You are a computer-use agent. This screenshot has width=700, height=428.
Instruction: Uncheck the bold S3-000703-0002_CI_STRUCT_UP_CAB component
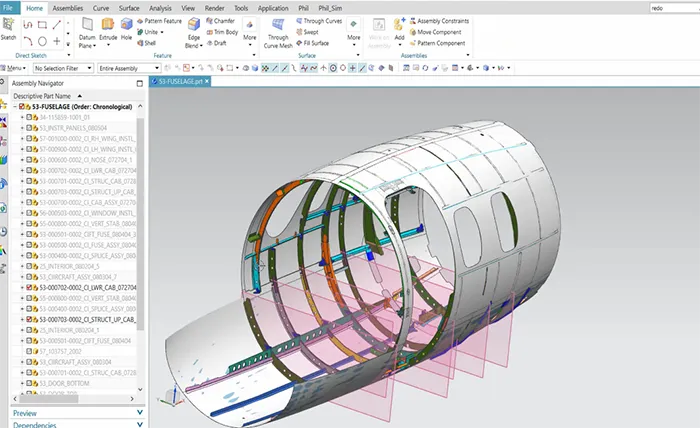click(x=29, y=320)
